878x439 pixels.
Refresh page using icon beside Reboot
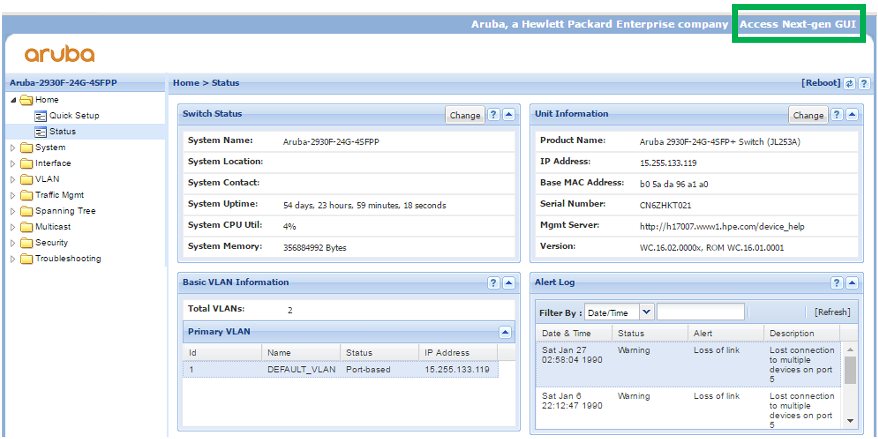[x=850, y=83]
